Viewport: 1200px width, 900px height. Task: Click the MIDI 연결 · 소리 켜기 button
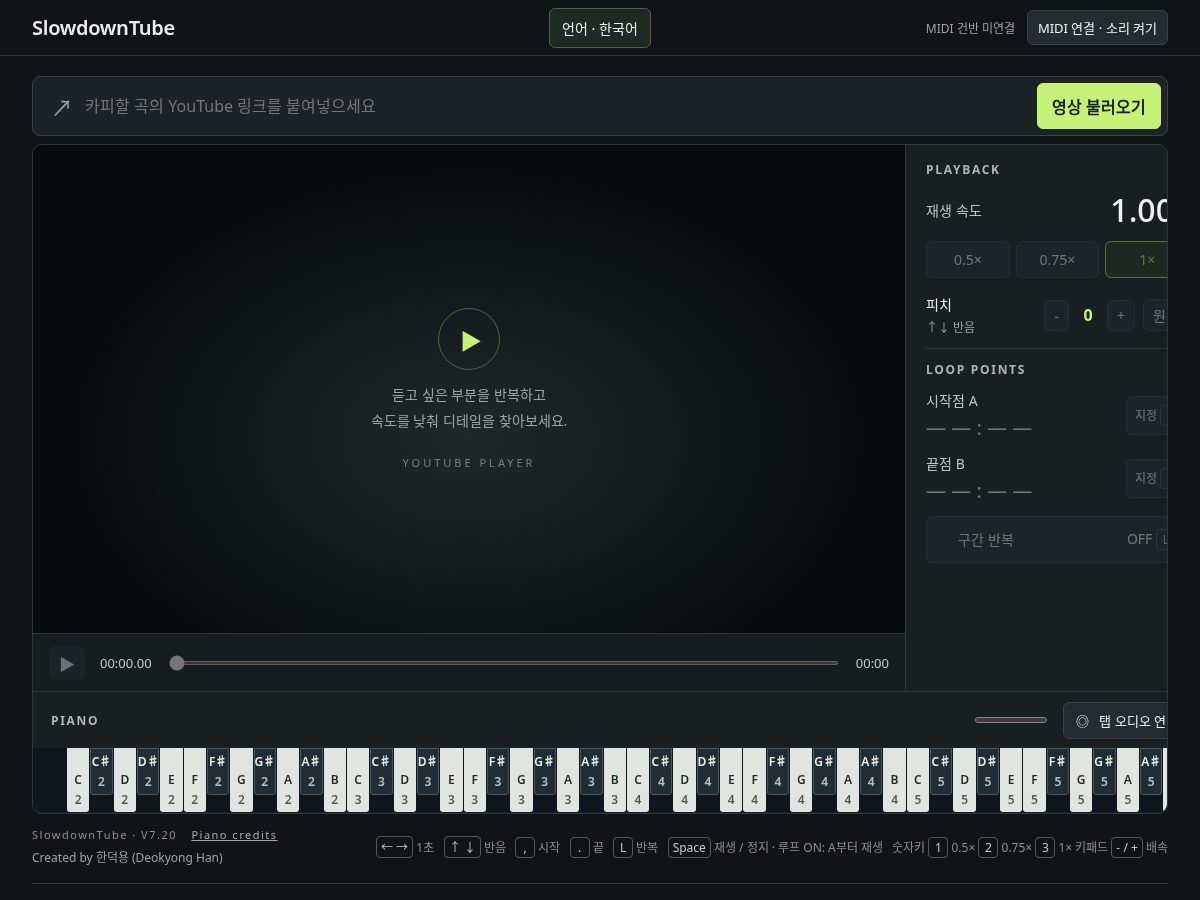(x=1097, y=28)
